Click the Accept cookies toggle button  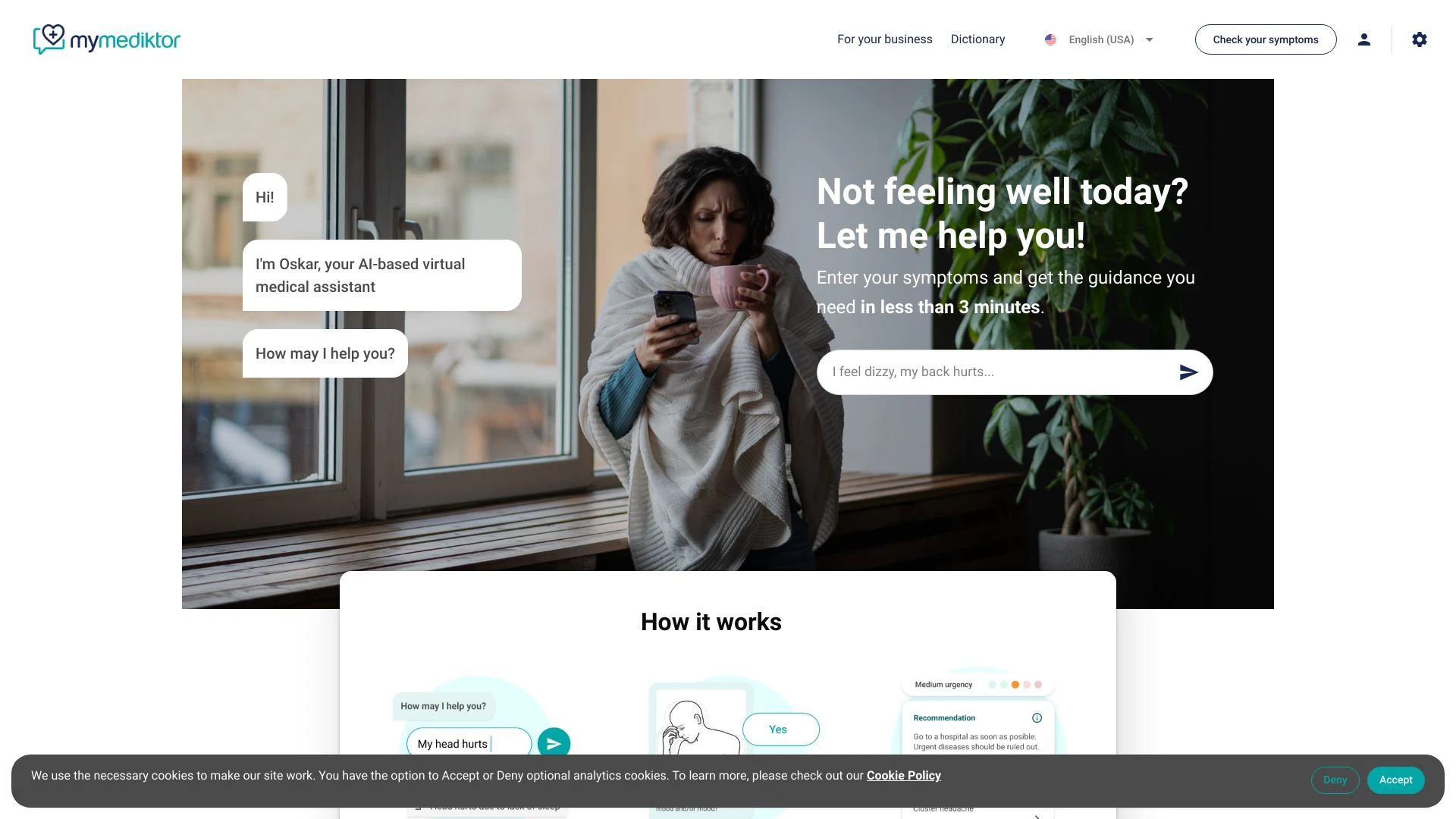point(1395,780)
